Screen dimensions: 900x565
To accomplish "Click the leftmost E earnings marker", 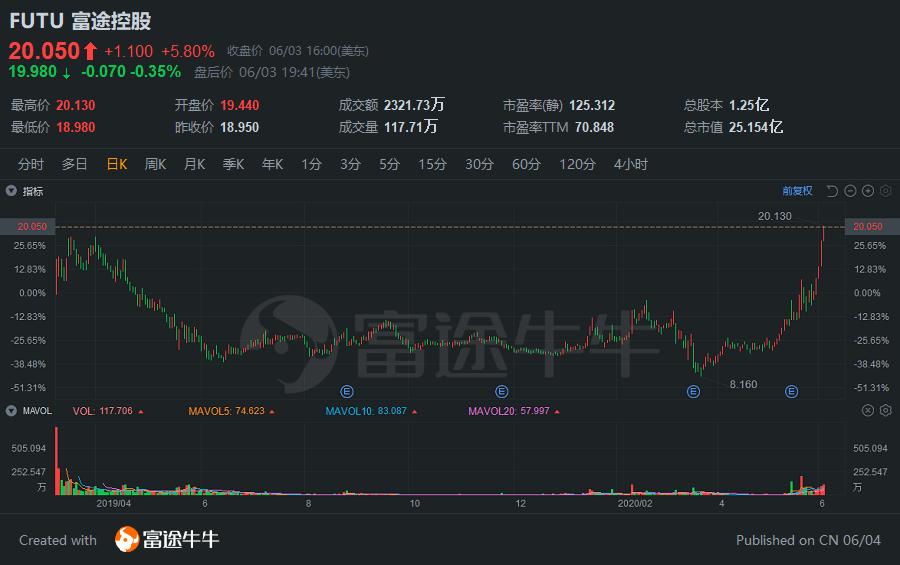I will click(347, 392).
